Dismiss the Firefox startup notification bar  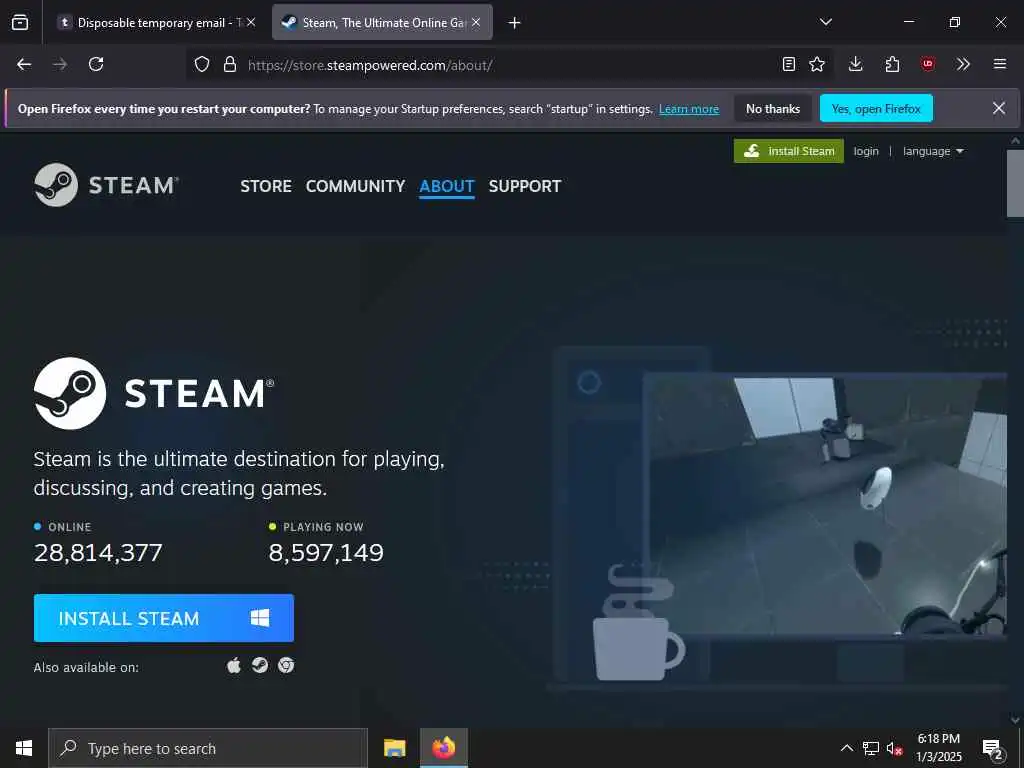tap(999, 108)
